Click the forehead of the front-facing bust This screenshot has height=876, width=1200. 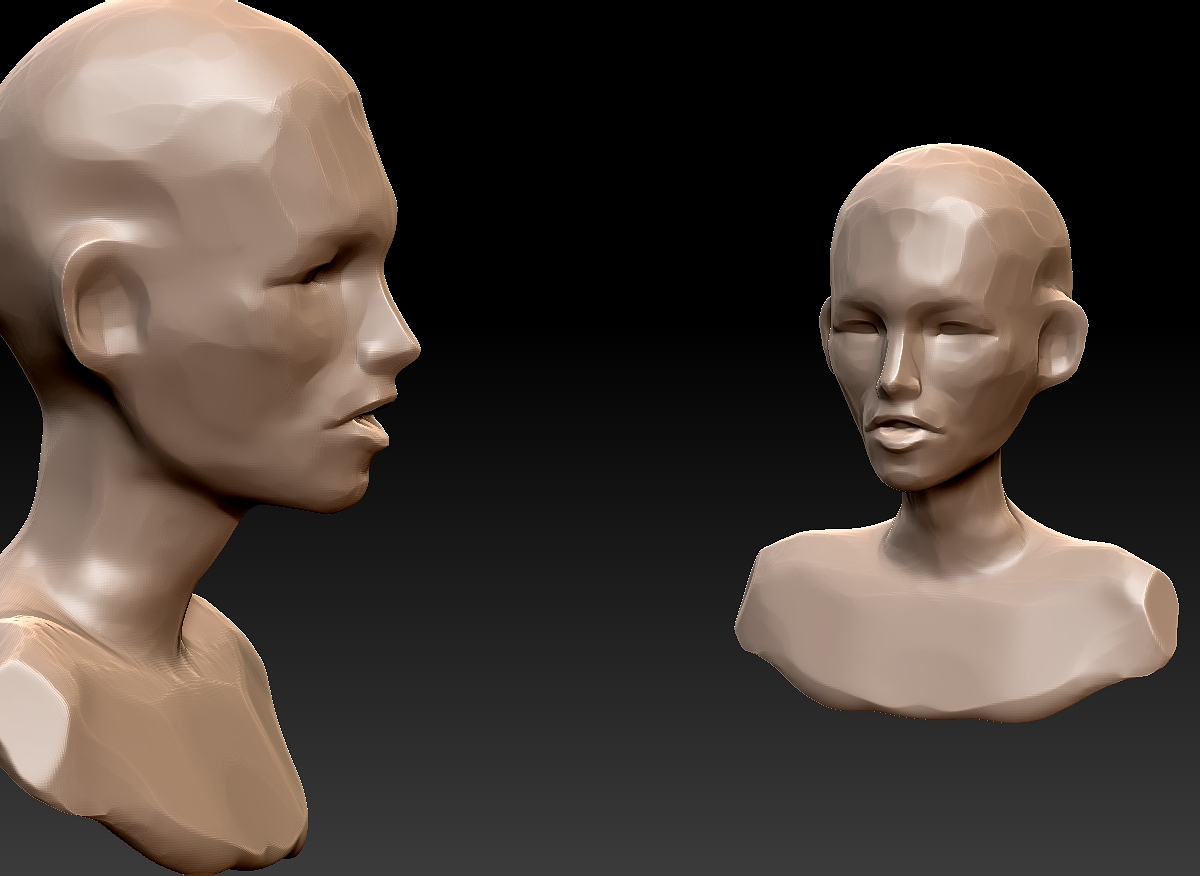[x=923, y=254]
